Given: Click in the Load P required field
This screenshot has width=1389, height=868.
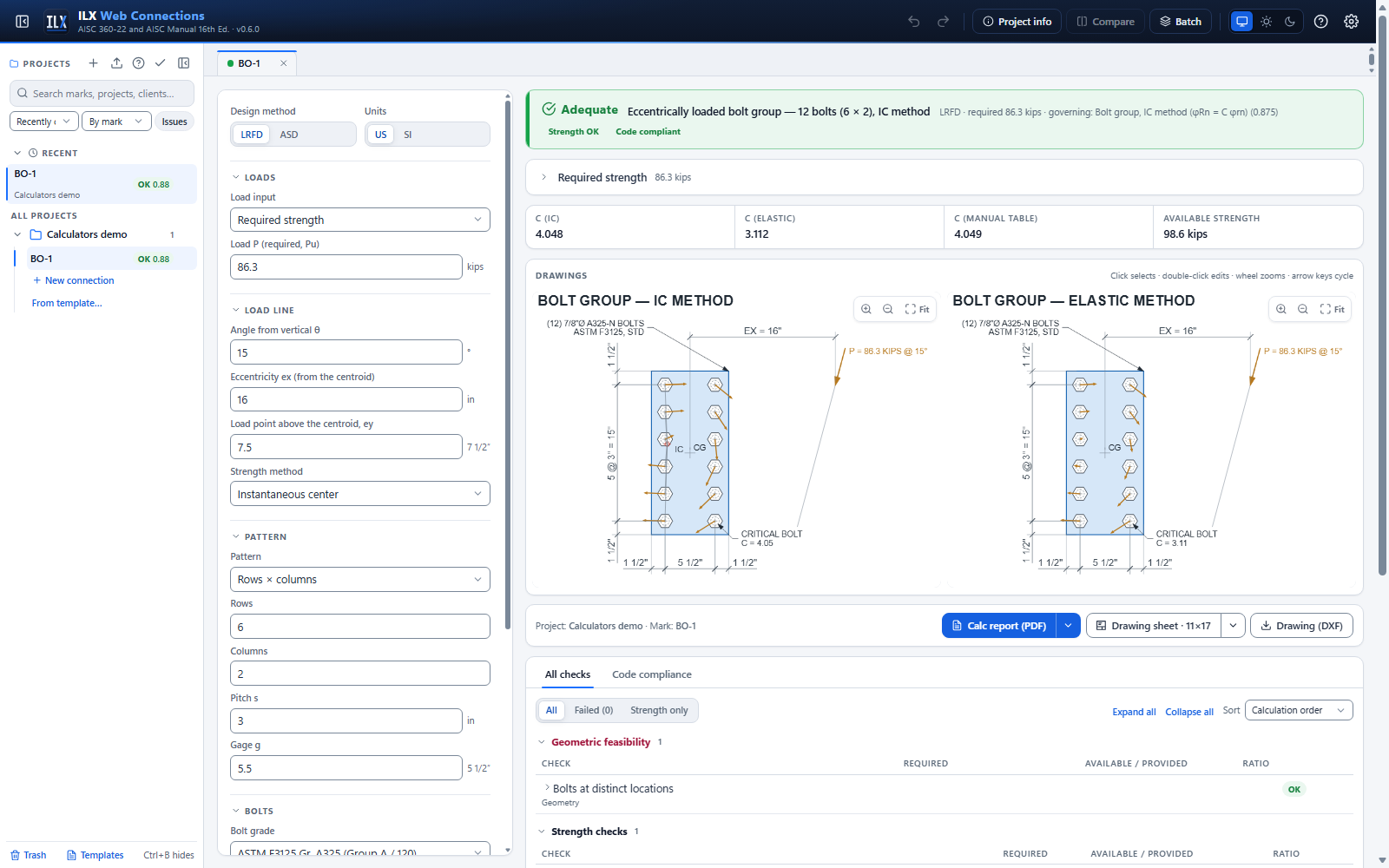Looking at the screenshot, I should click(346, 266).
